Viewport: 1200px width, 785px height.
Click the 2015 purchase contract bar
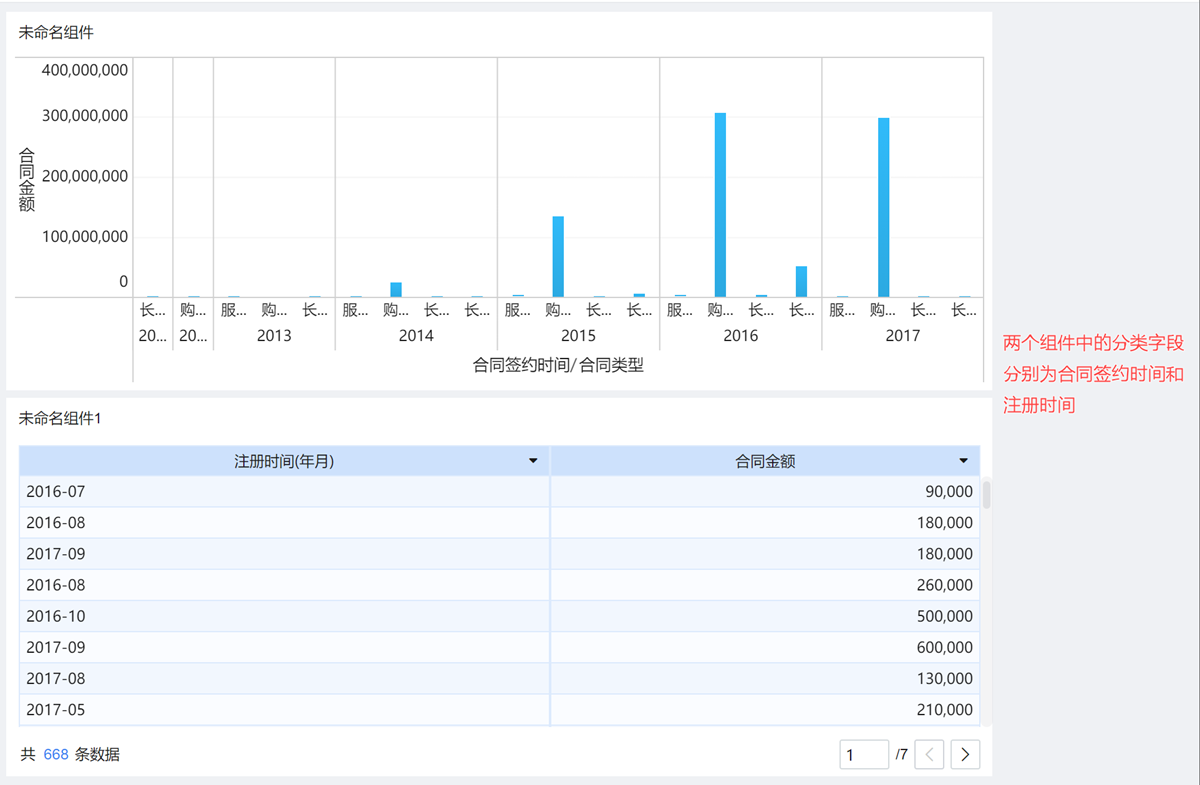[558, 257]
